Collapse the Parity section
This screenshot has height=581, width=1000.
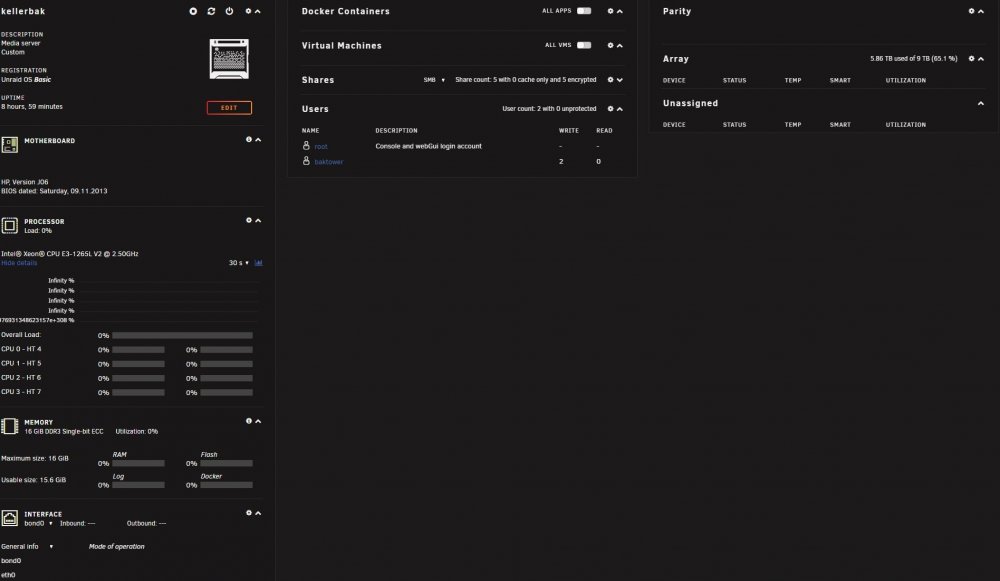(x=981, y=11)
